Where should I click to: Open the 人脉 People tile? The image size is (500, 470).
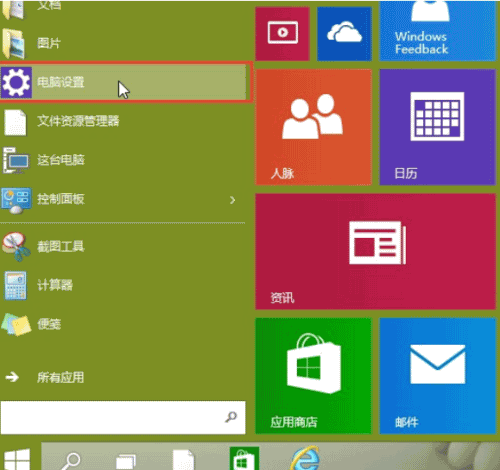click(x=313, y=127)
